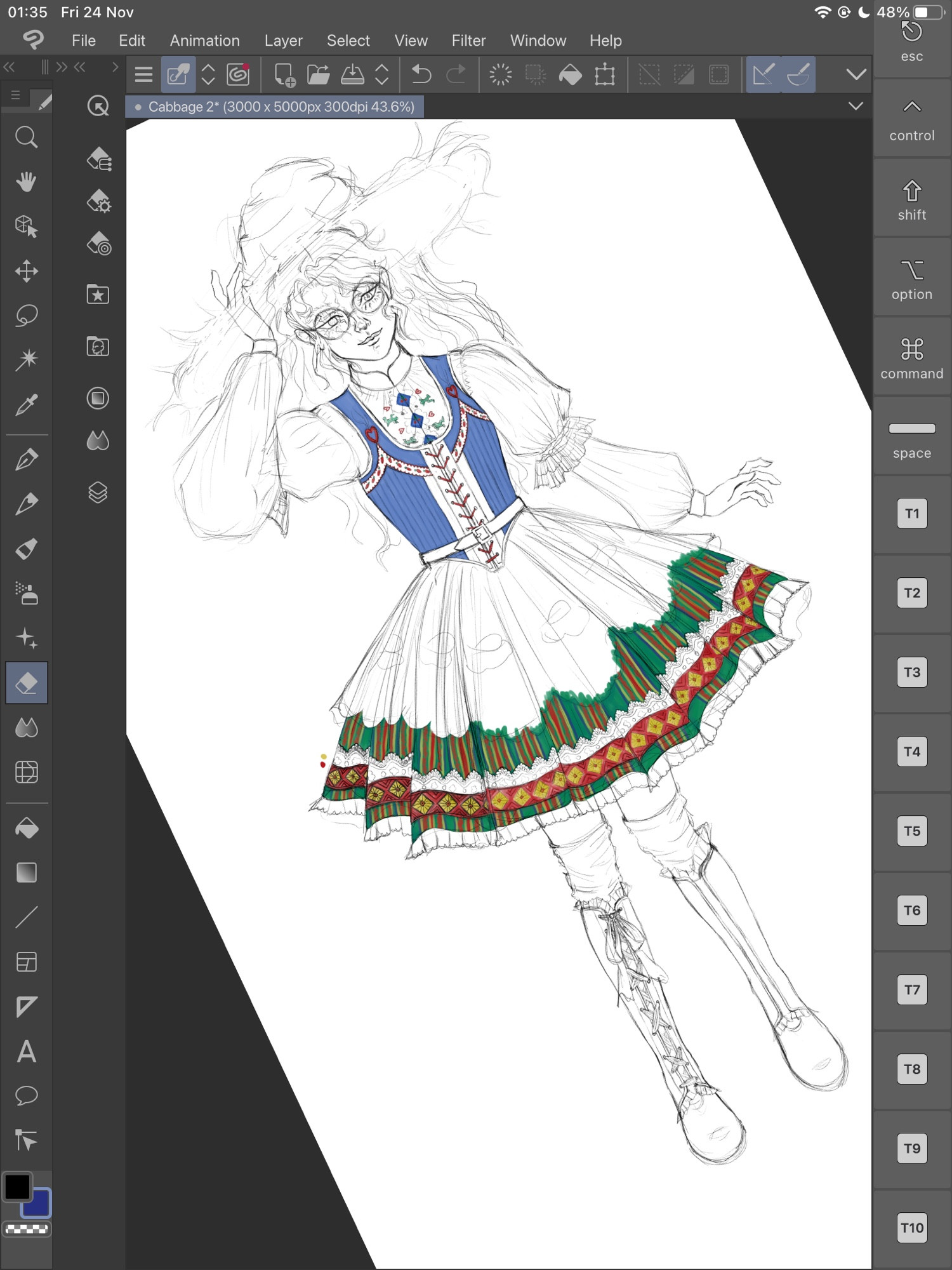Open the File menu
This screenshot has height=1270, width=952.
tap(84, 41)
